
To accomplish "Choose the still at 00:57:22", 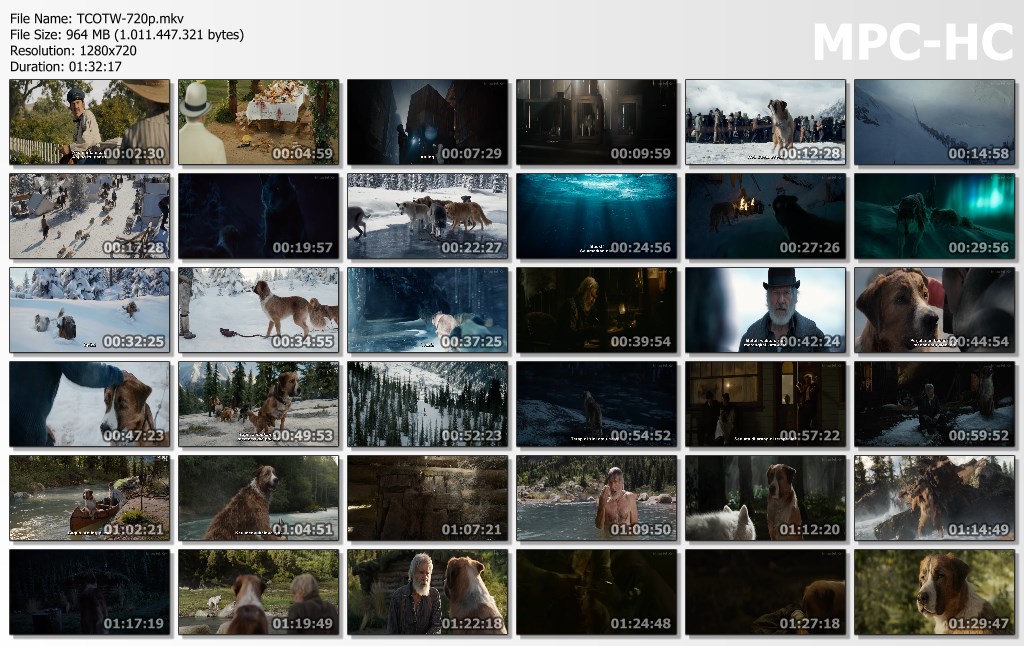I will coord(765,404).
